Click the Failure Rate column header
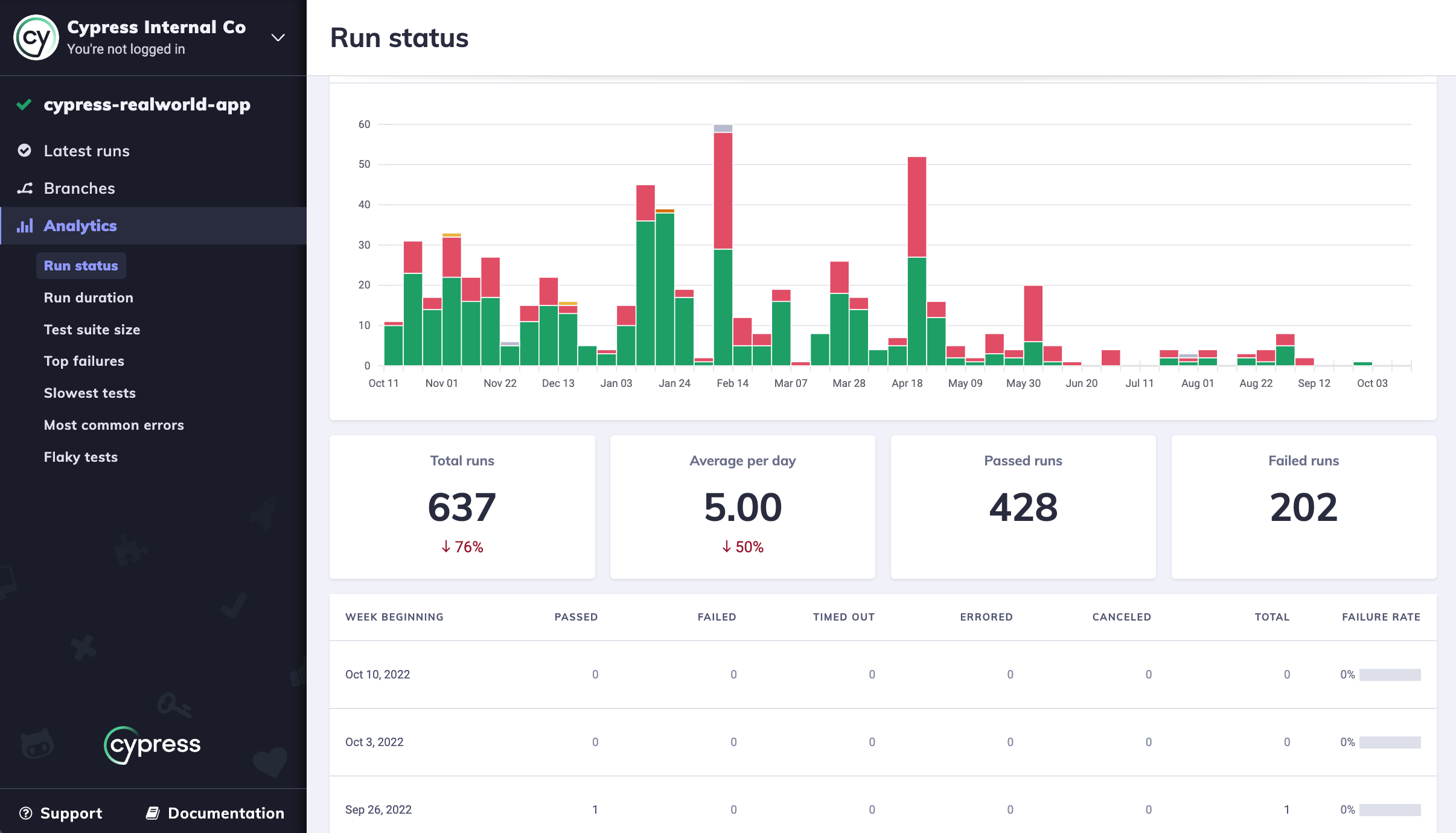1456x833 pixels. click(x=1381, y=617)
